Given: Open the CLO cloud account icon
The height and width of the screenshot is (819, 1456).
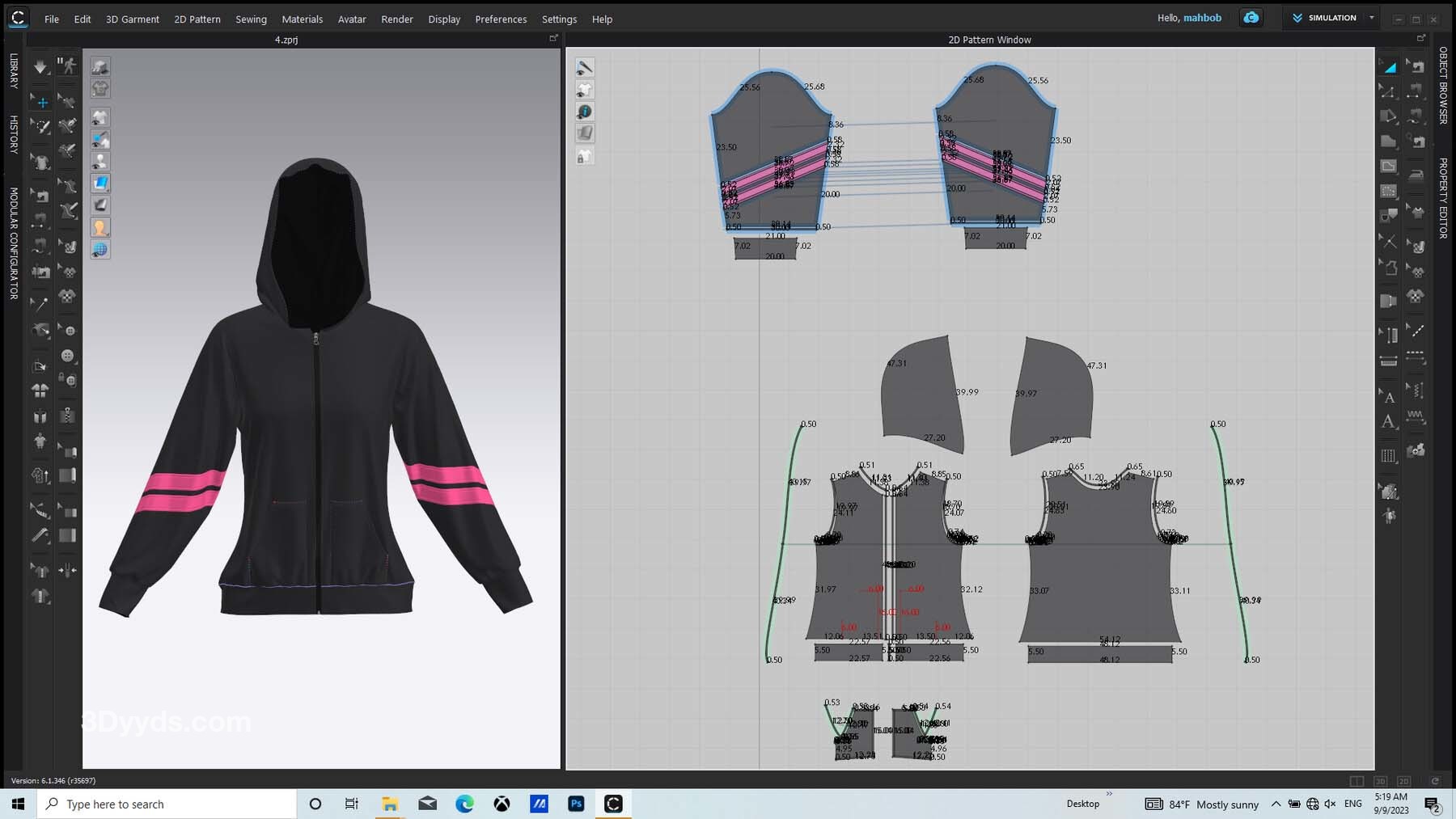Looking at the screenshot, I should tap(1251, 18).
